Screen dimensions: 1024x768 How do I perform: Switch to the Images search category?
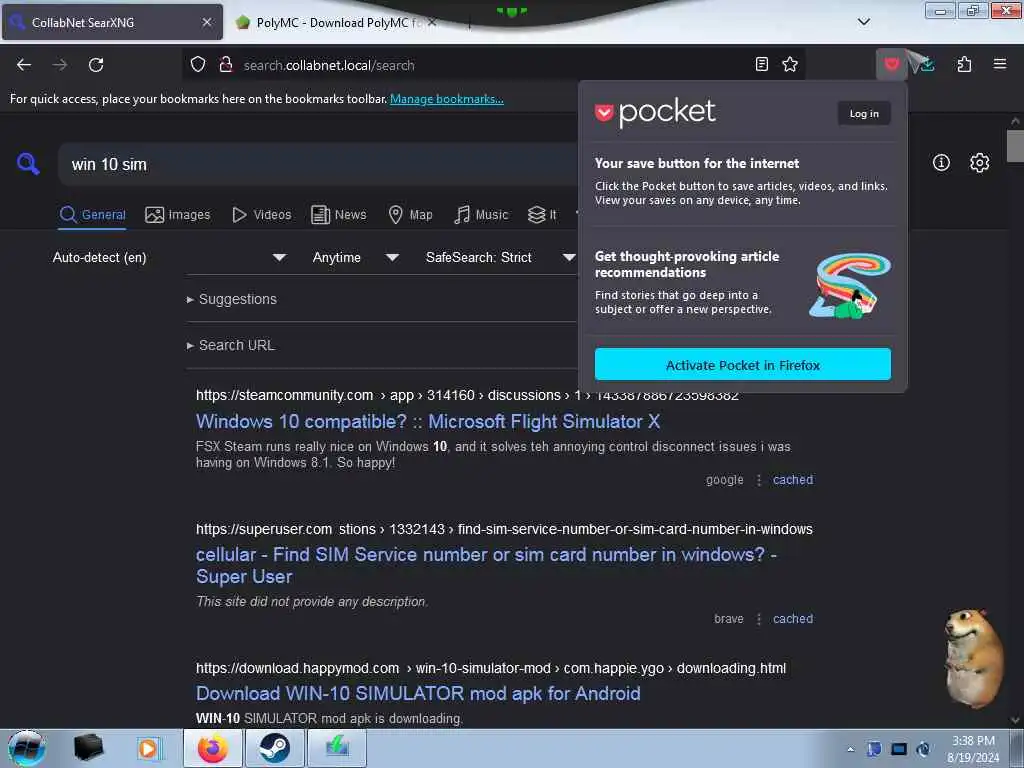click(178, 215)
